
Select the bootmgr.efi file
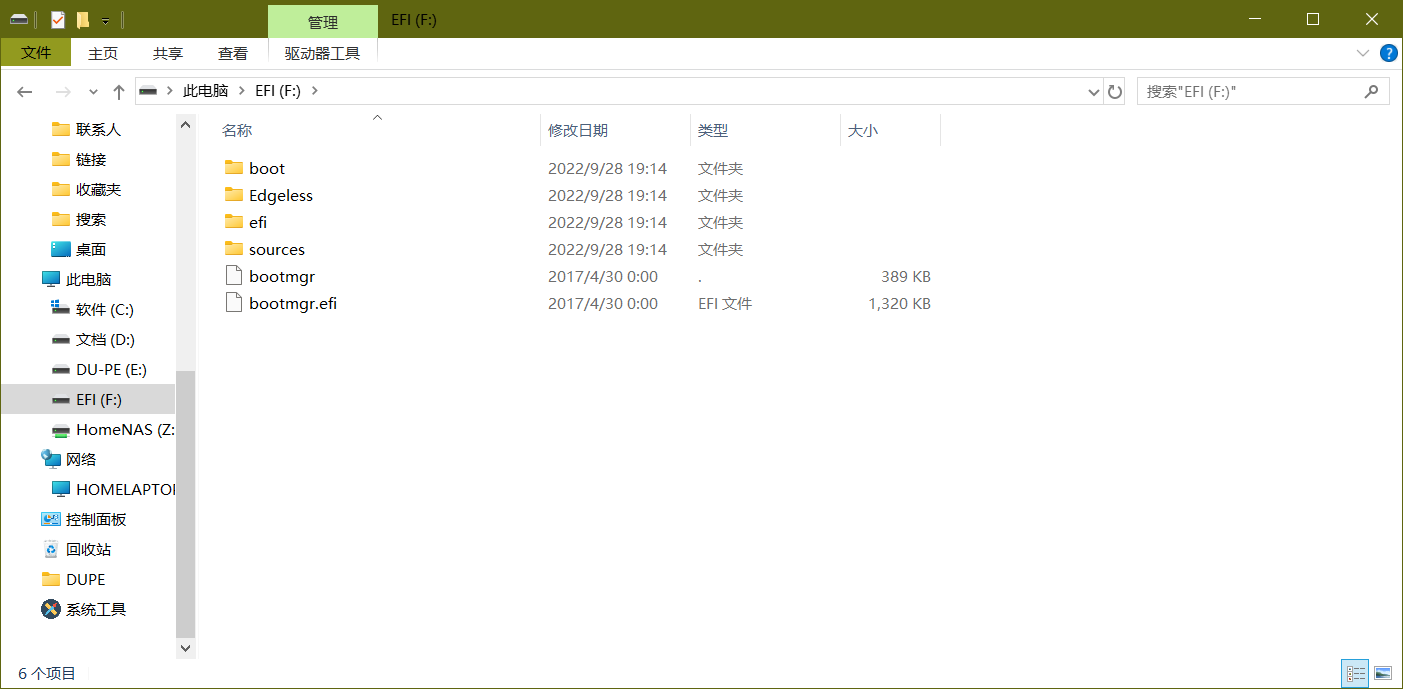292,303
